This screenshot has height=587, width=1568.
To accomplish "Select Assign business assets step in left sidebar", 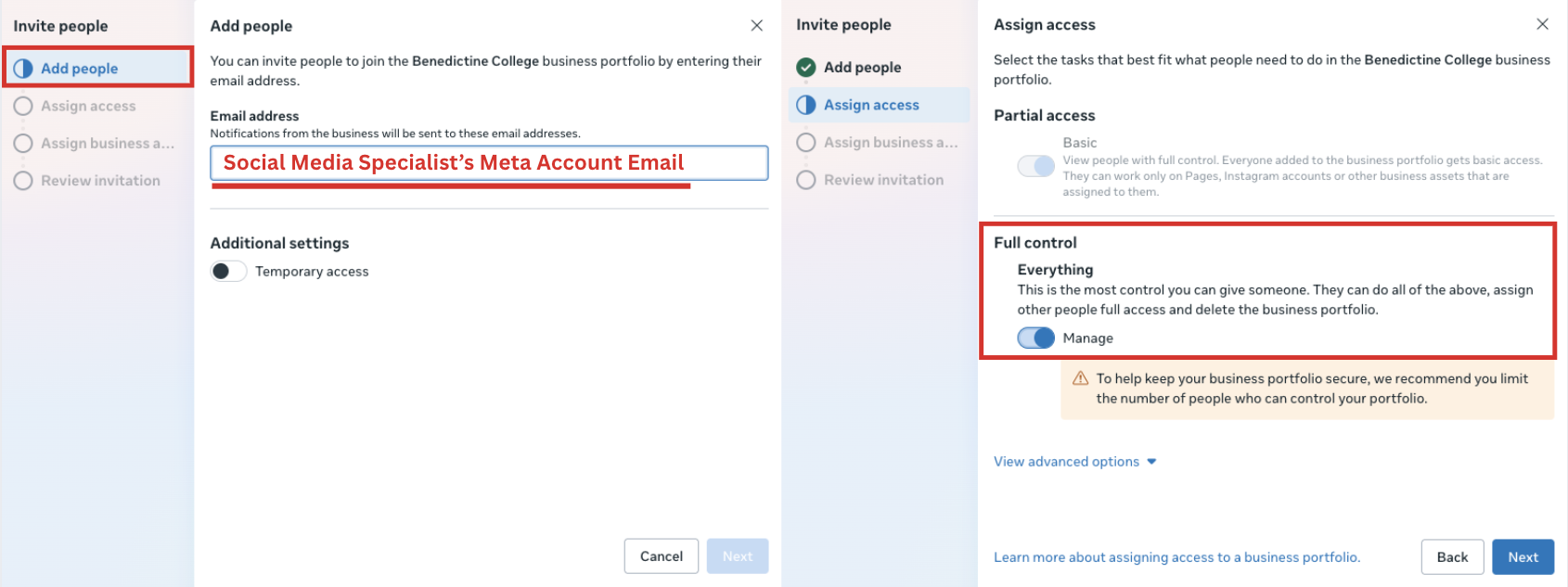I will tap(107, 144).
